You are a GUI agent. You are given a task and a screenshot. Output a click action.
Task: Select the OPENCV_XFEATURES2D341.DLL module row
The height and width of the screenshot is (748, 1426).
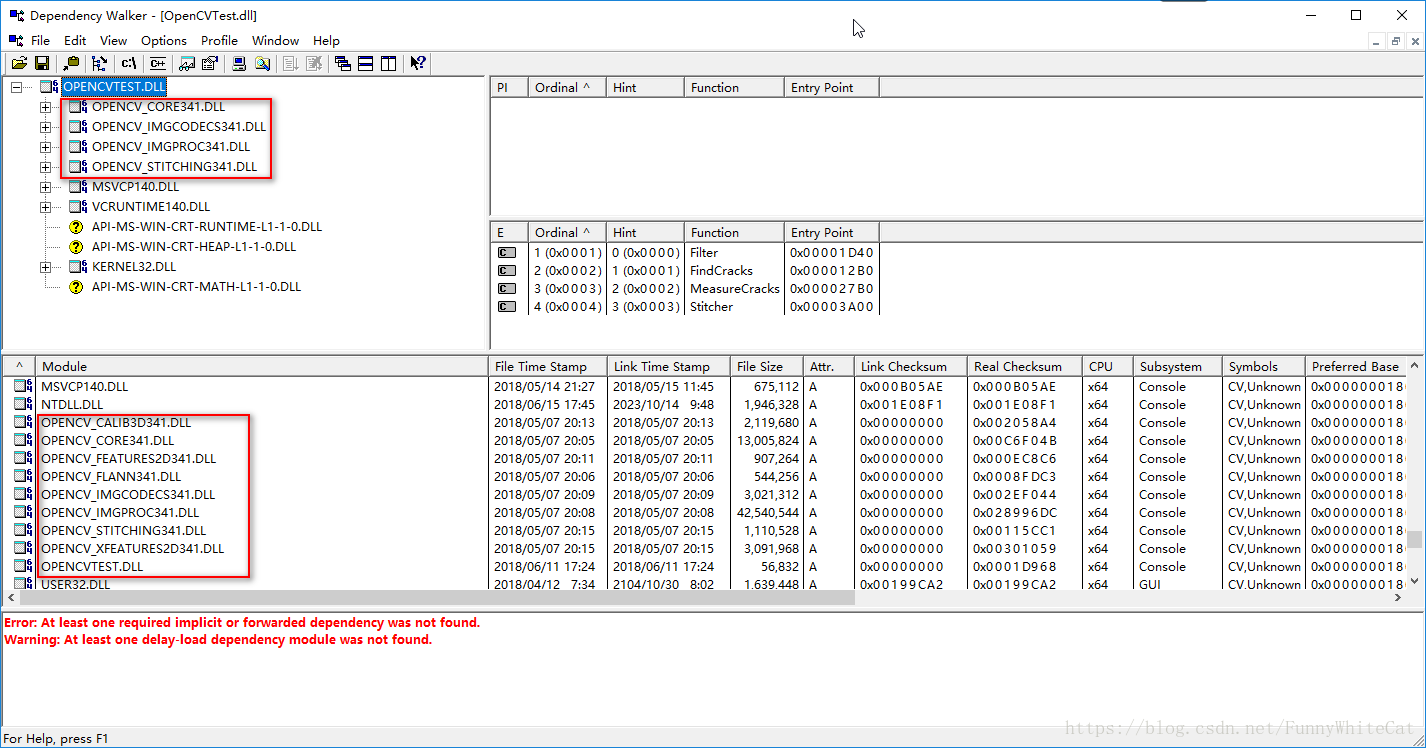tap(703, 549)
